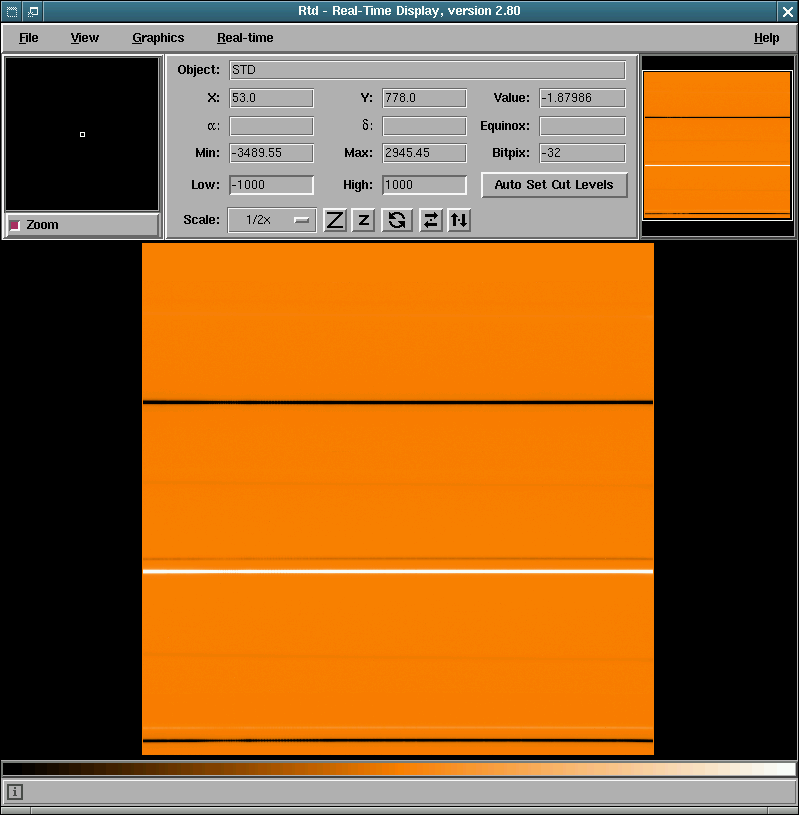Click the Rtd title bar text

[409, 11]
